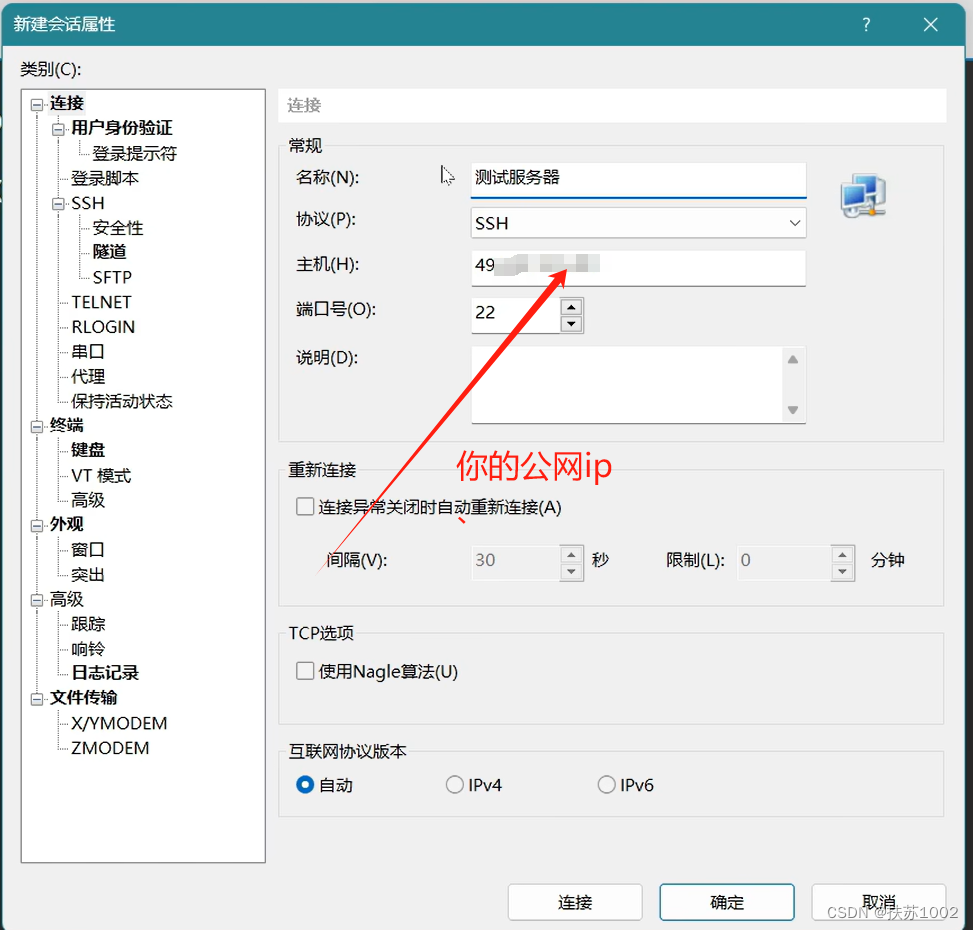Click the up arrow of 限制 spinner
The image size is (973, 930).
coord(842,554)
